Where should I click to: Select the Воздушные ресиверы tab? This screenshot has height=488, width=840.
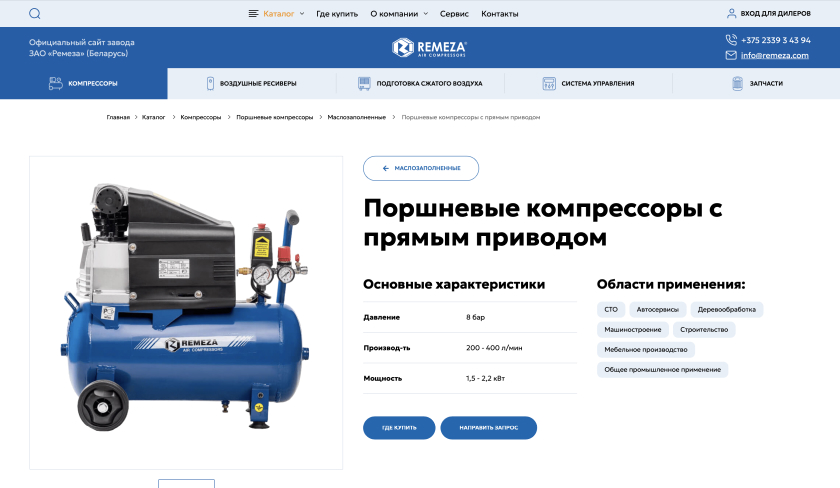point(252,83)
